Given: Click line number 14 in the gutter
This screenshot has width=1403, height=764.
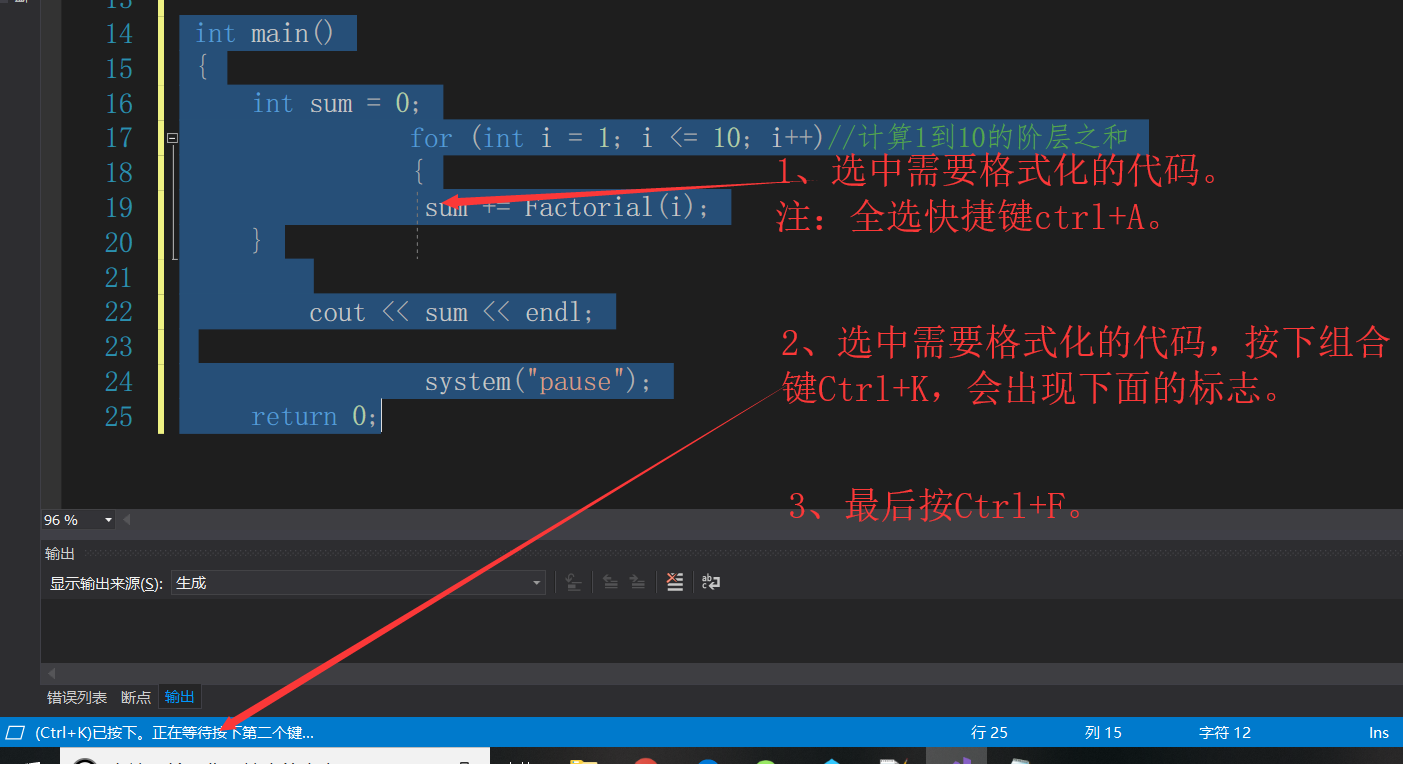Looking at the screenshot, I should [x=119, y=34].
